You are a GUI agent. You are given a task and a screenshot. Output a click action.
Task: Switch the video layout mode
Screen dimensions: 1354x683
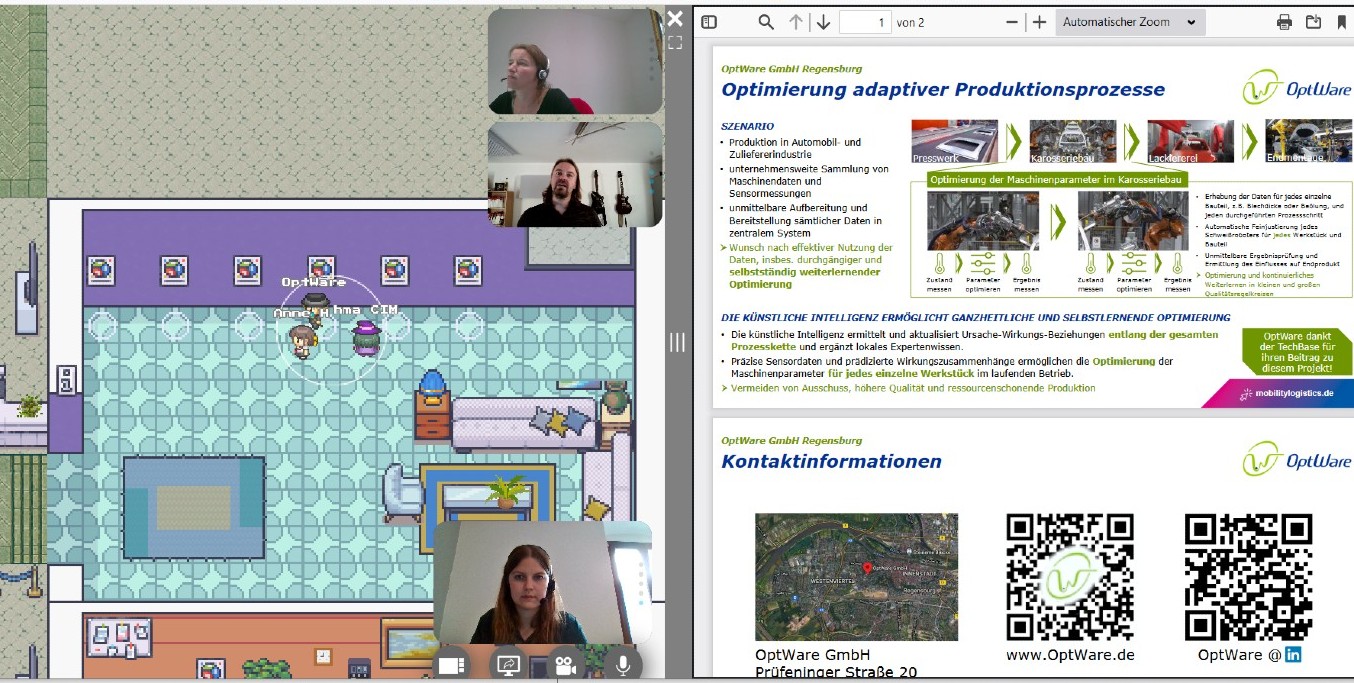(452, 664)
